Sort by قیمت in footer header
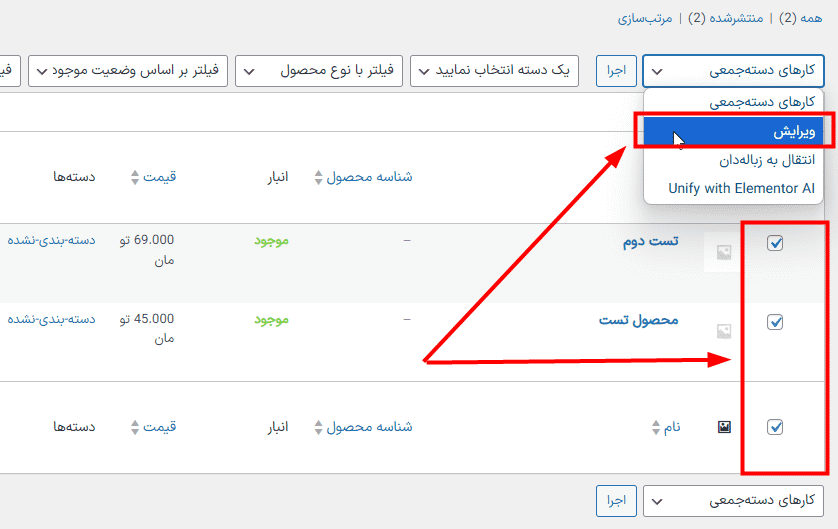This screenshot has height=529, width=838. [159, 427]
